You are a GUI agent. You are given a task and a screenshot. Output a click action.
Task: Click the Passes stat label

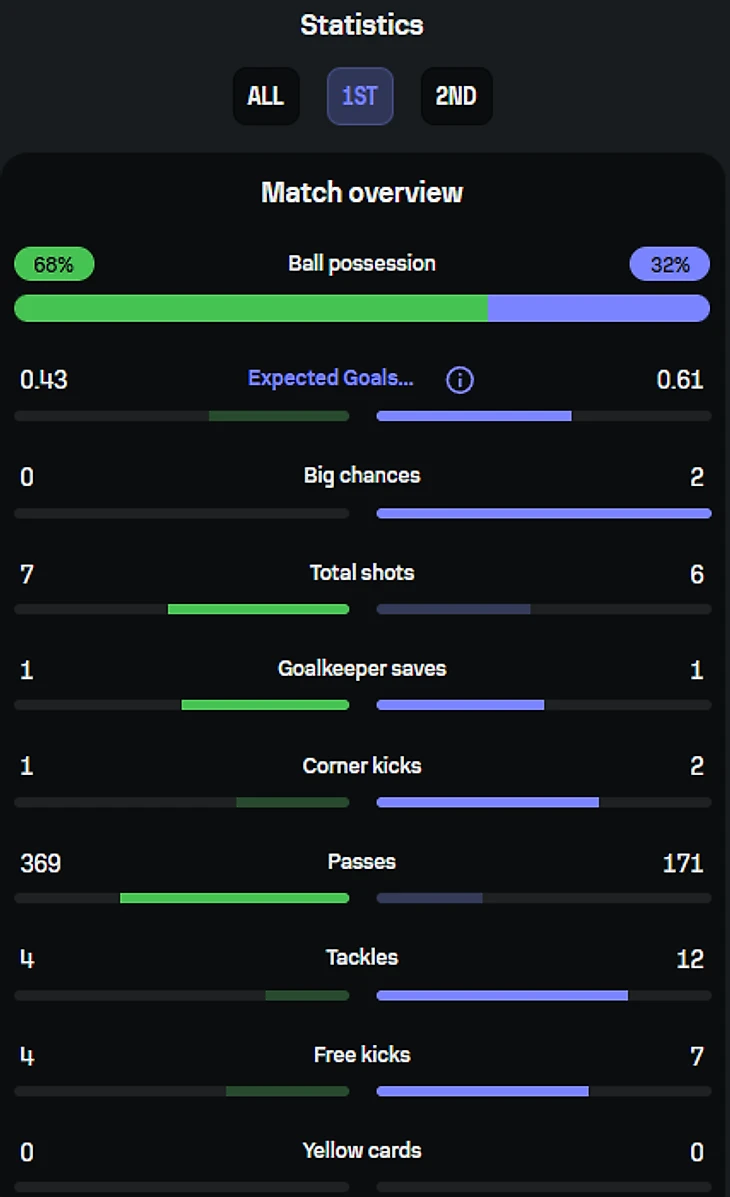[362, 862]
